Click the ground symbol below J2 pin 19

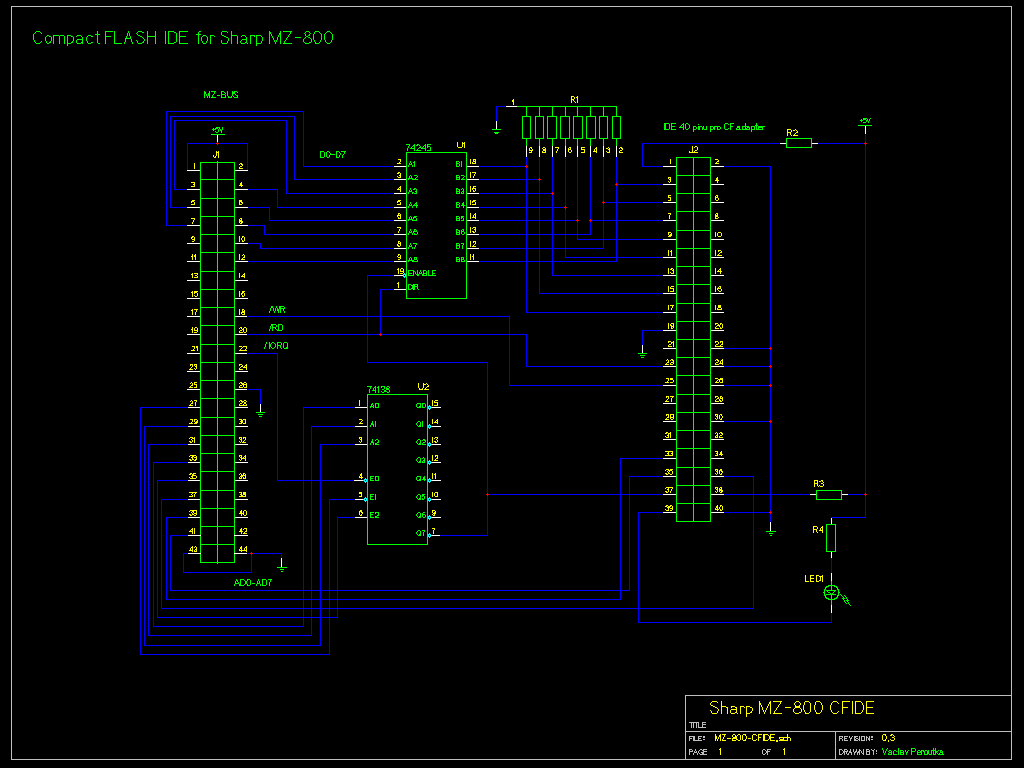[x=643, y=353]
